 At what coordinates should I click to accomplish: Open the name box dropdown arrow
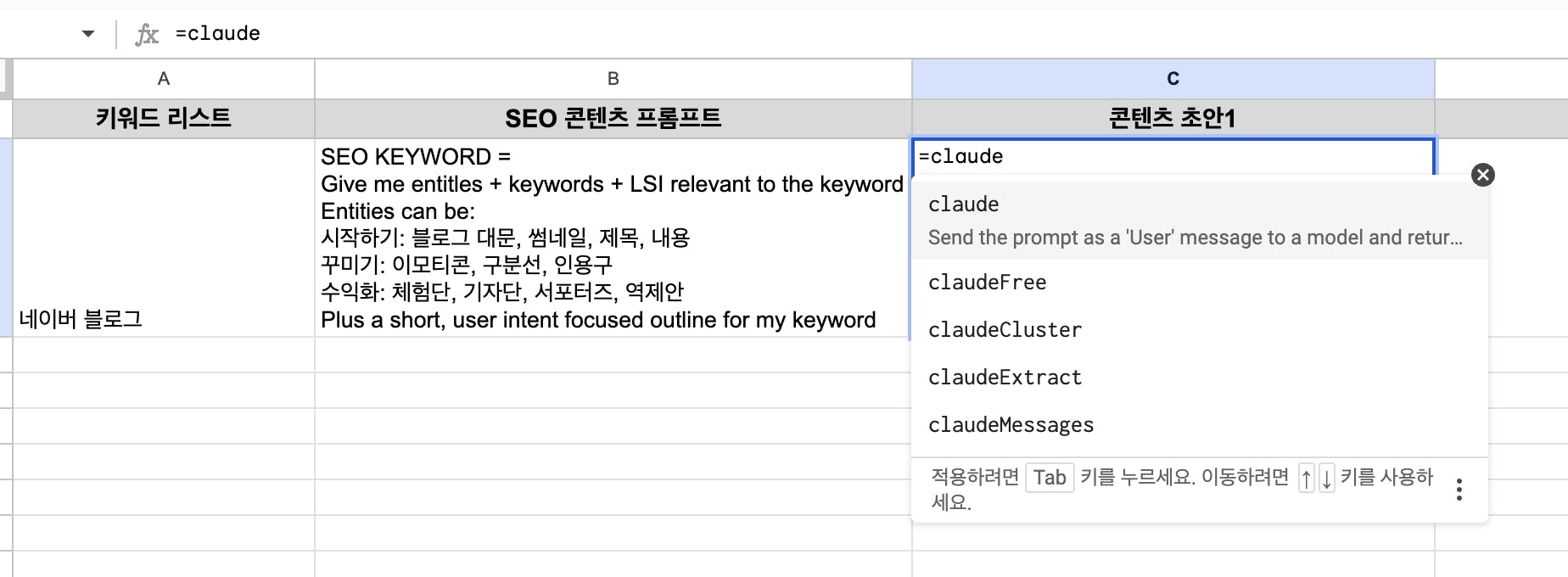pos(88,34)
